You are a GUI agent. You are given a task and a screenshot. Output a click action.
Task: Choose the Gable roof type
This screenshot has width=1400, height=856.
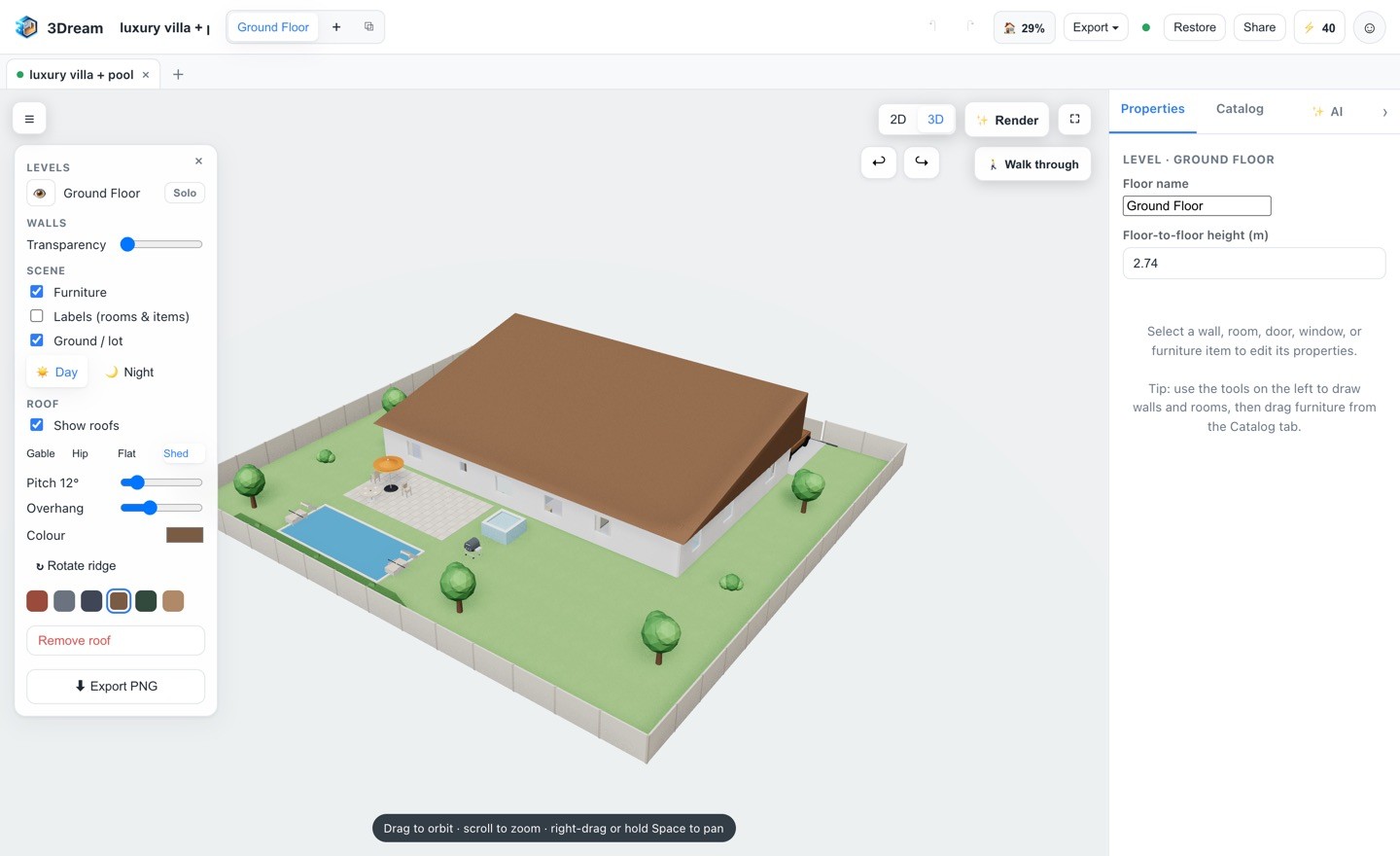coord(41,453)
